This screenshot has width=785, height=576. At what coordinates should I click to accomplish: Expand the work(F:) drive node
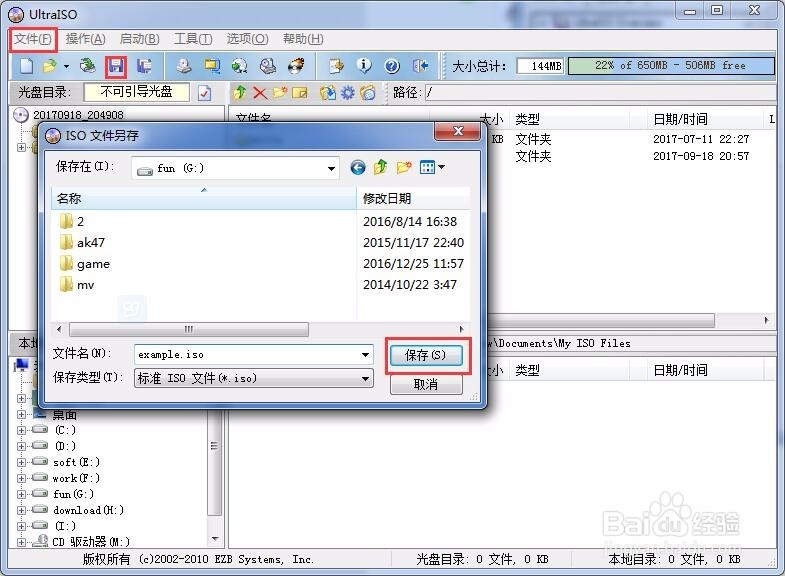(21, 478)
